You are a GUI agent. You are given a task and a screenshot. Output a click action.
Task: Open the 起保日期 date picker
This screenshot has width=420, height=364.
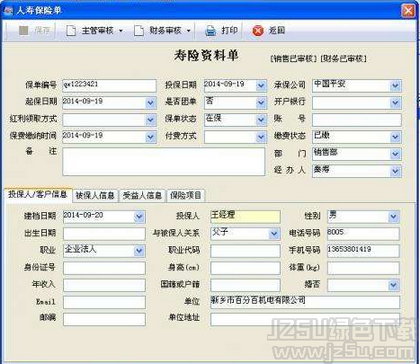point(151,103)
